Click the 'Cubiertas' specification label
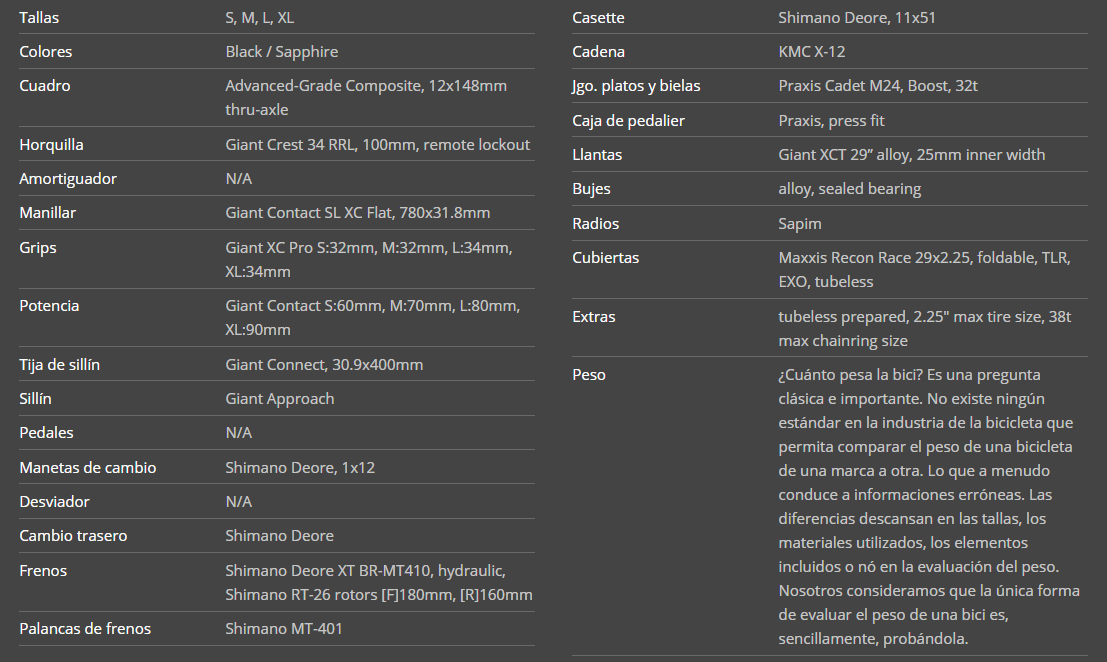Image resolution: width=1107 pixels, height=662 pixels. click(605, 258)
